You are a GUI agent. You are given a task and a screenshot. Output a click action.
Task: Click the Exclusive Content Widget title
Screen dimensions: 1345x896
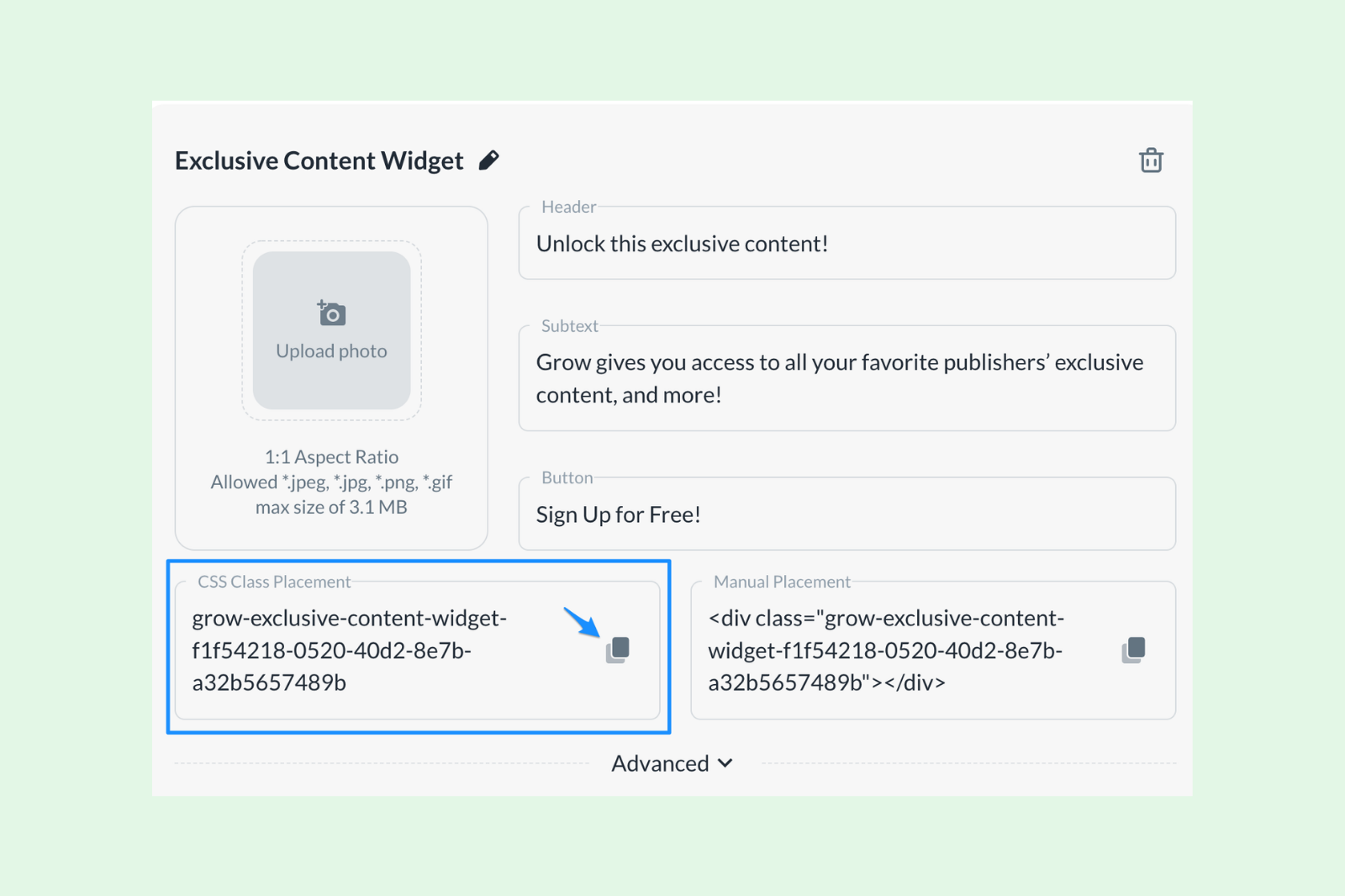coord(319,160)
